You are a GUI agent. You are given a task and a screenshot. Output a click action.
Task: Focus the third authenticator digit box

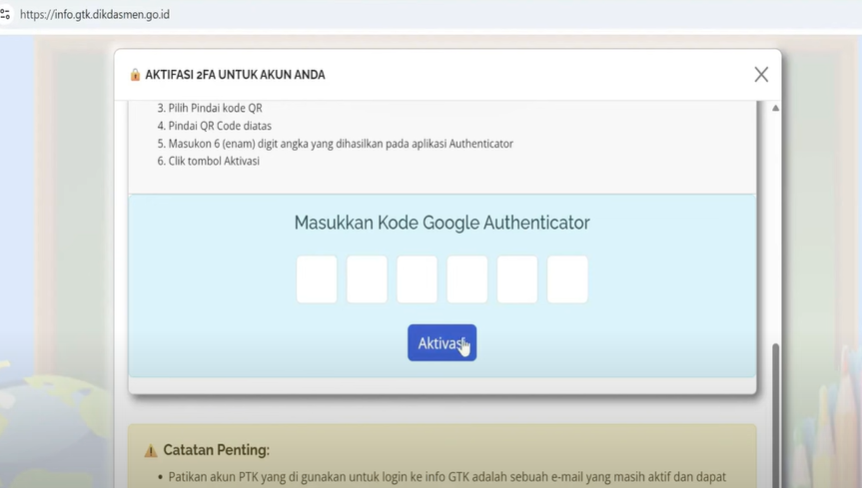417,279
